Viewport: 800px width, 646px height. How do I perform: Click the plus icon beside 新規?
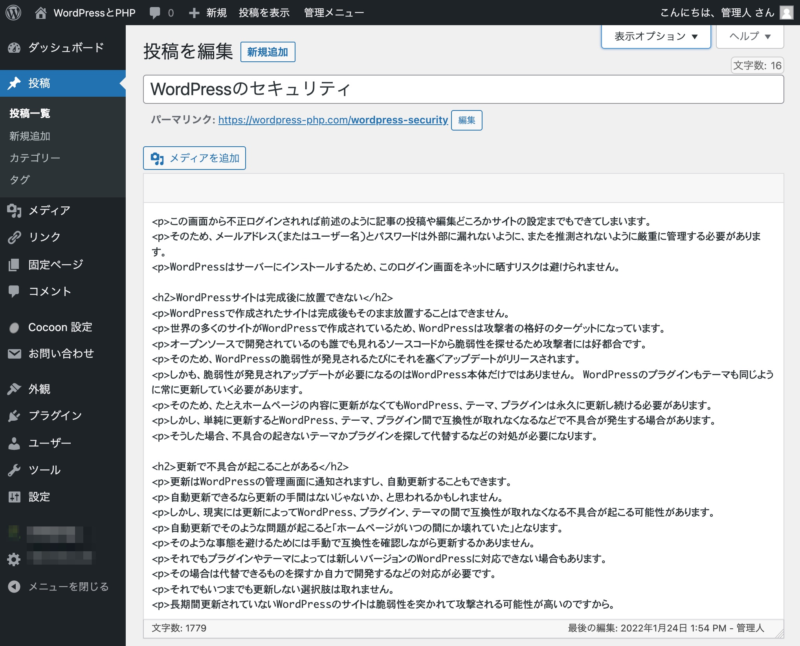coord(194,13)
